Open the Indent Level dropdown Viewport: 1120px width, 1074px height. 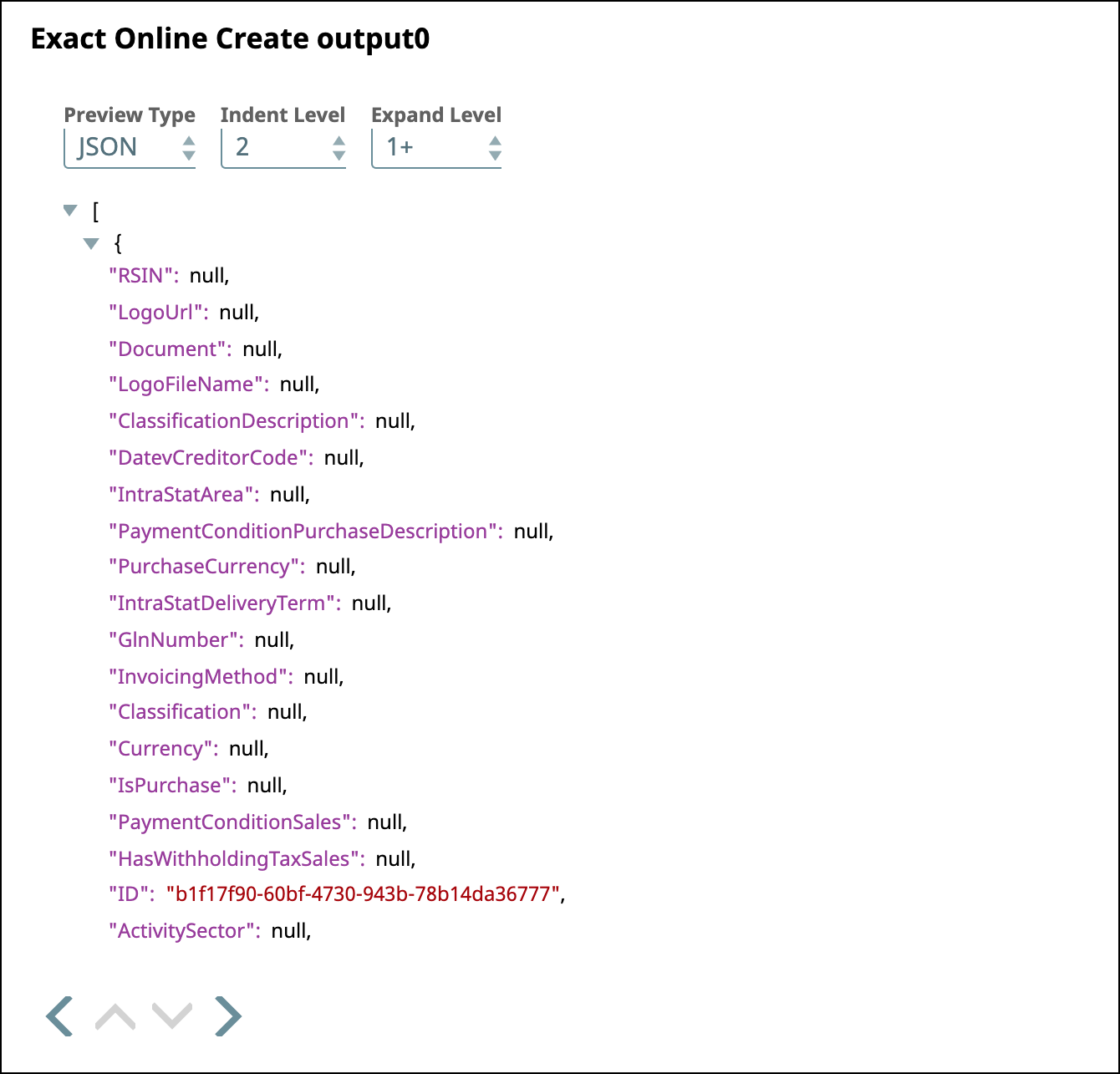click(x=283, y=148)
